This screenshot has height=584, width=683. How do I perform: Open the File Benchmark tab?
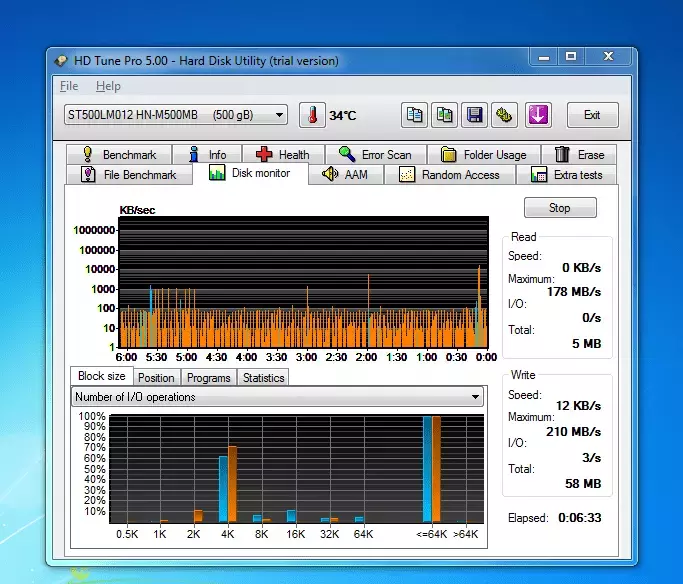pos(129,175)
